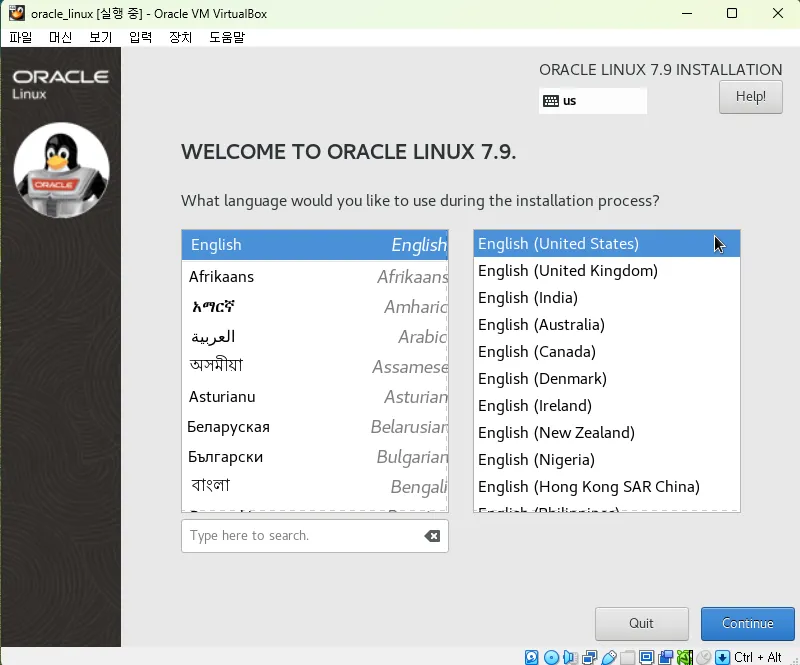Screen dimensions: 800x665
Task: Focus the language search field
Action: pos(314,536)
